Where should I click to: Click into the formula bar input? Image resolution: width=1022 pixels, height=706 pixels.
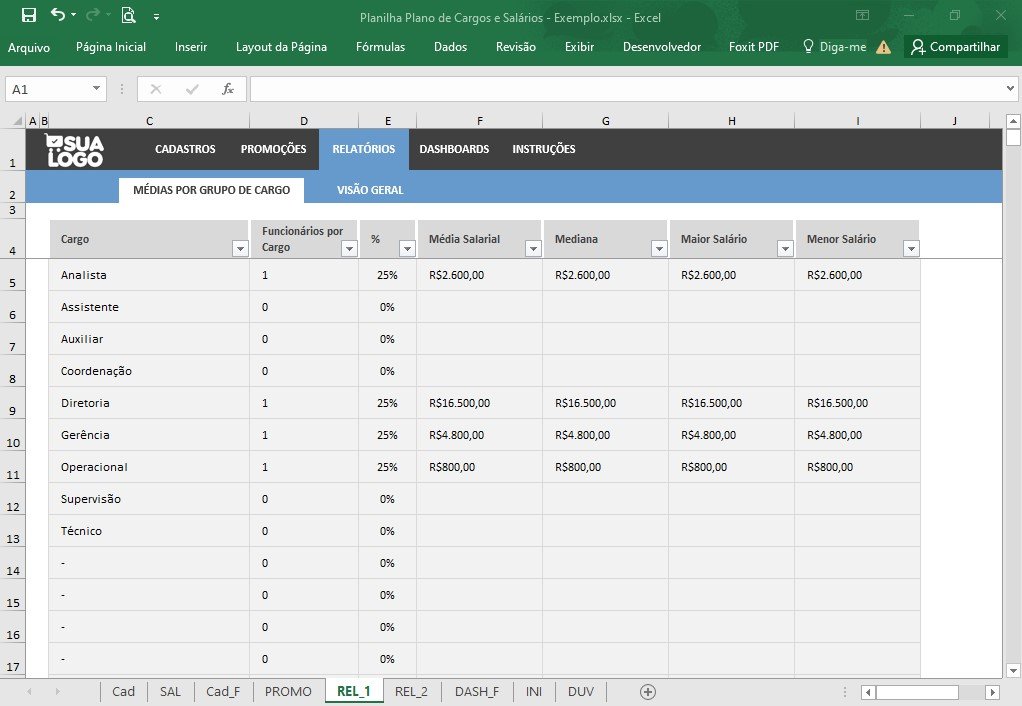(x=628, y=89)
